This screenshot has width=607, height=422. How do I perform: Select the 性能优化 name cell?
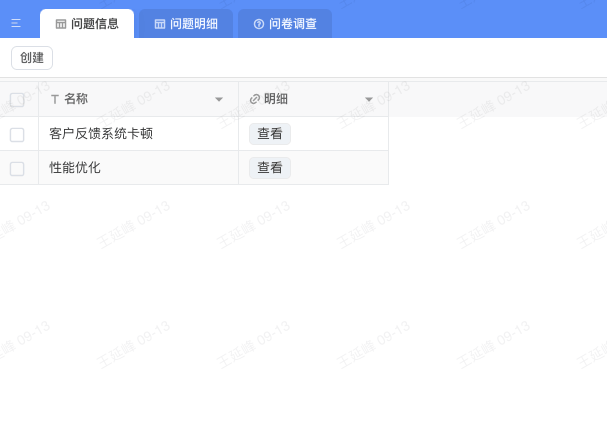point(76,168)
